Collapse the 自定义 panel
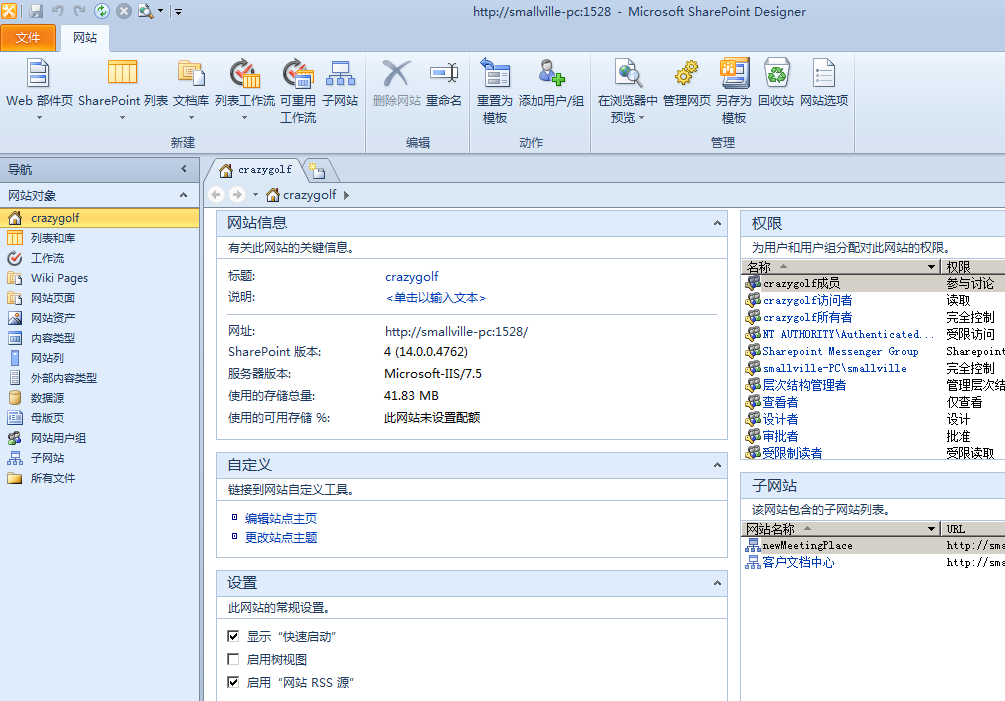 coord(717,465)
